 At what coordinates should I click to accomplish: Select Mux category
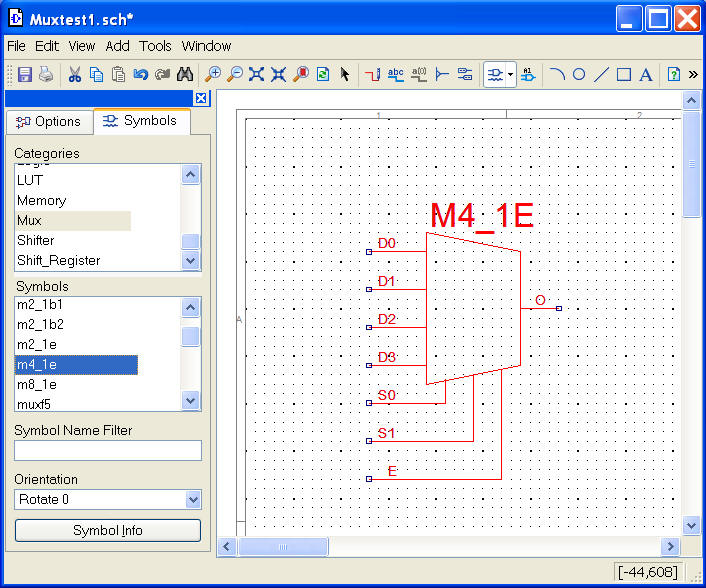click(x=73, y=221)
